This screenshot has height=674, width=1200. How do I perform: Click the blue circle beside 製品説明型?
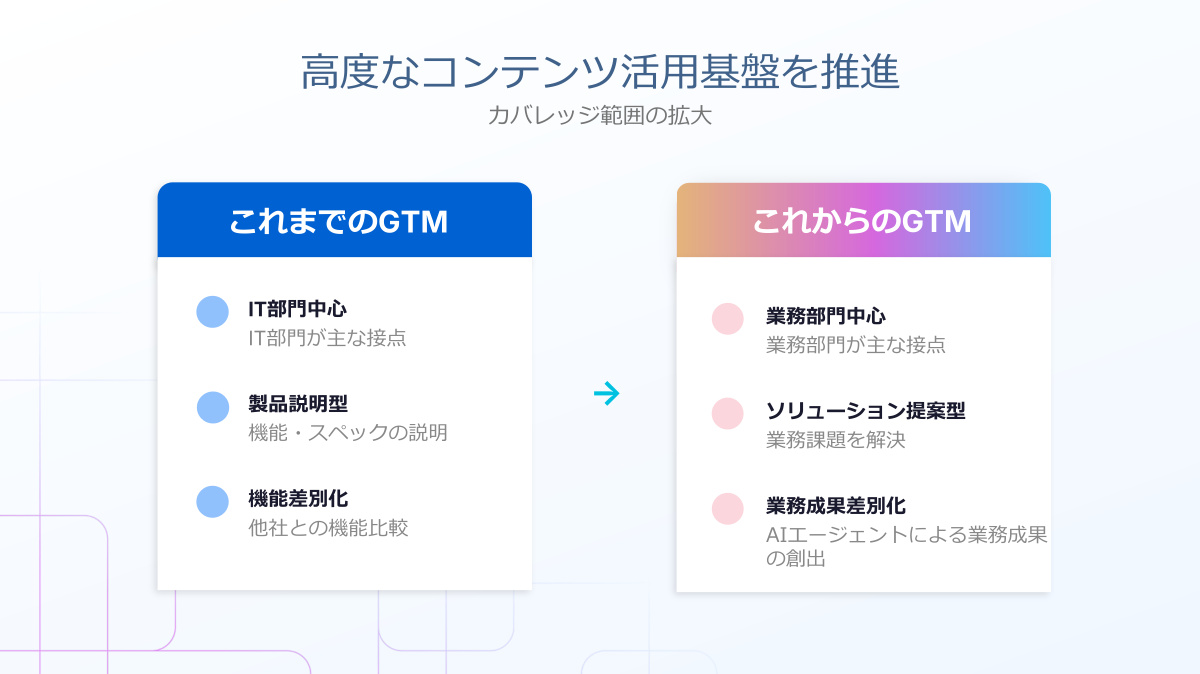[213, 407]
